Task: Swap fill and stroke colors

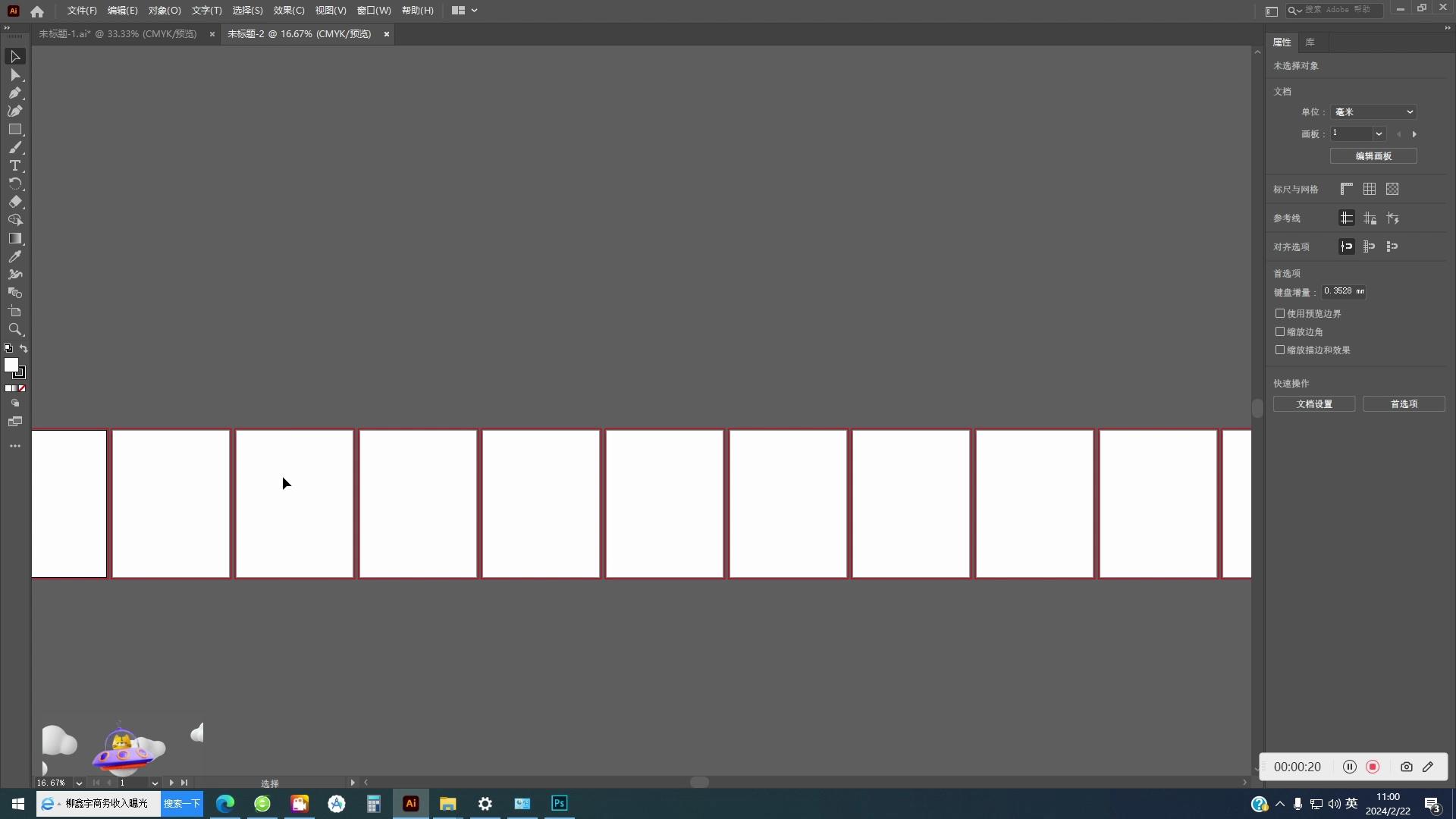Action: (24, 349)
